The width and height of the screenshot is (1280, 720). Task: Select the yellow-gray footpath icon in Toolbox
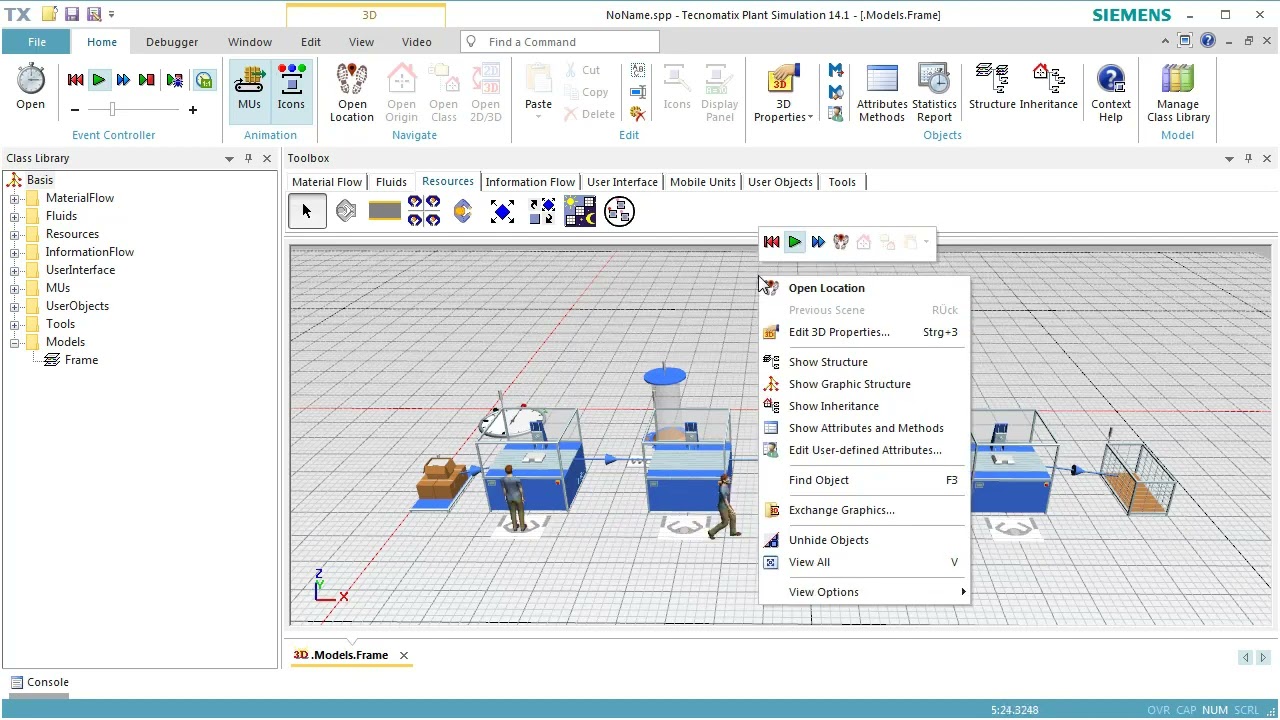click(385, 211)
